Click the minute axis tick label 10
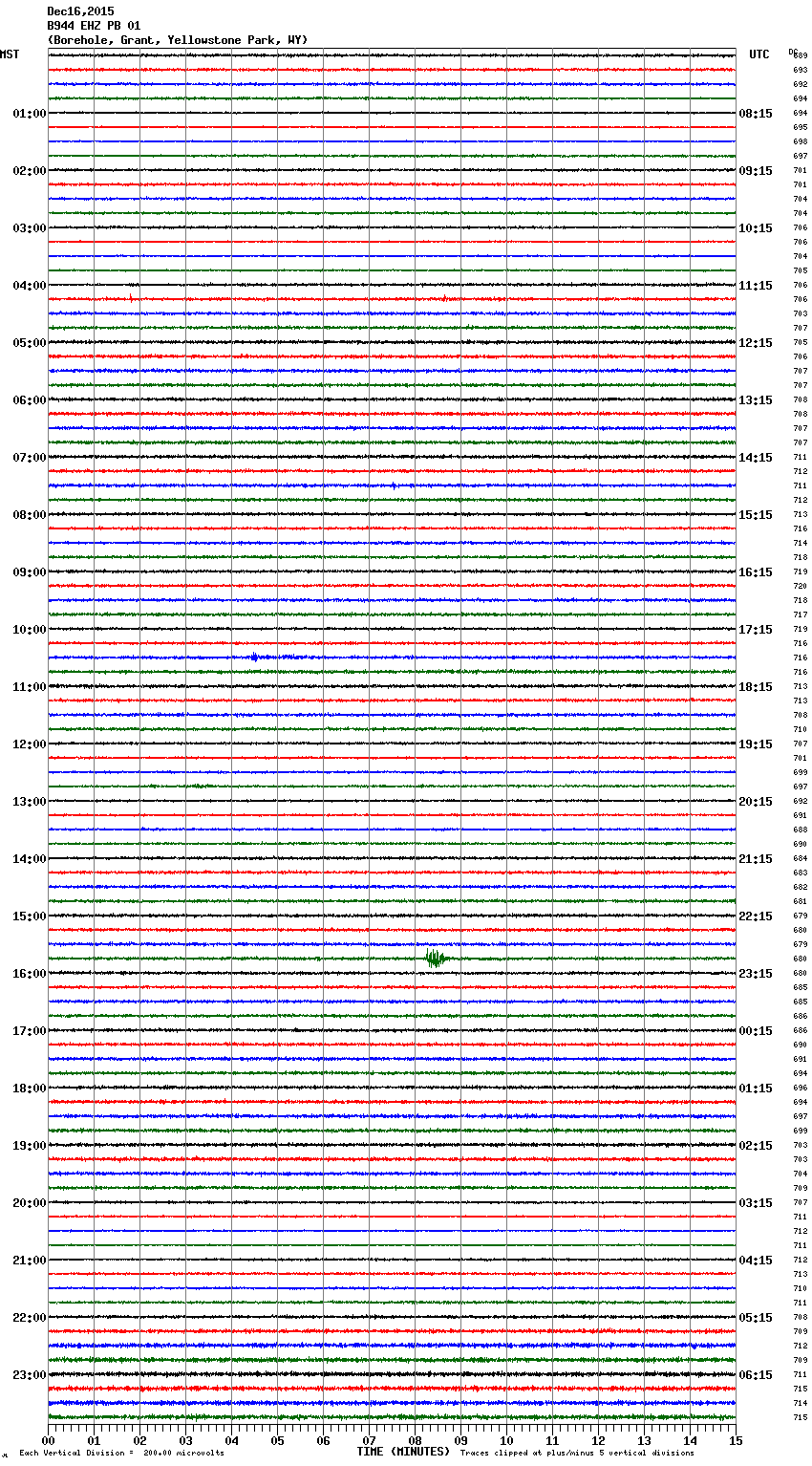 pos(506,1440)
